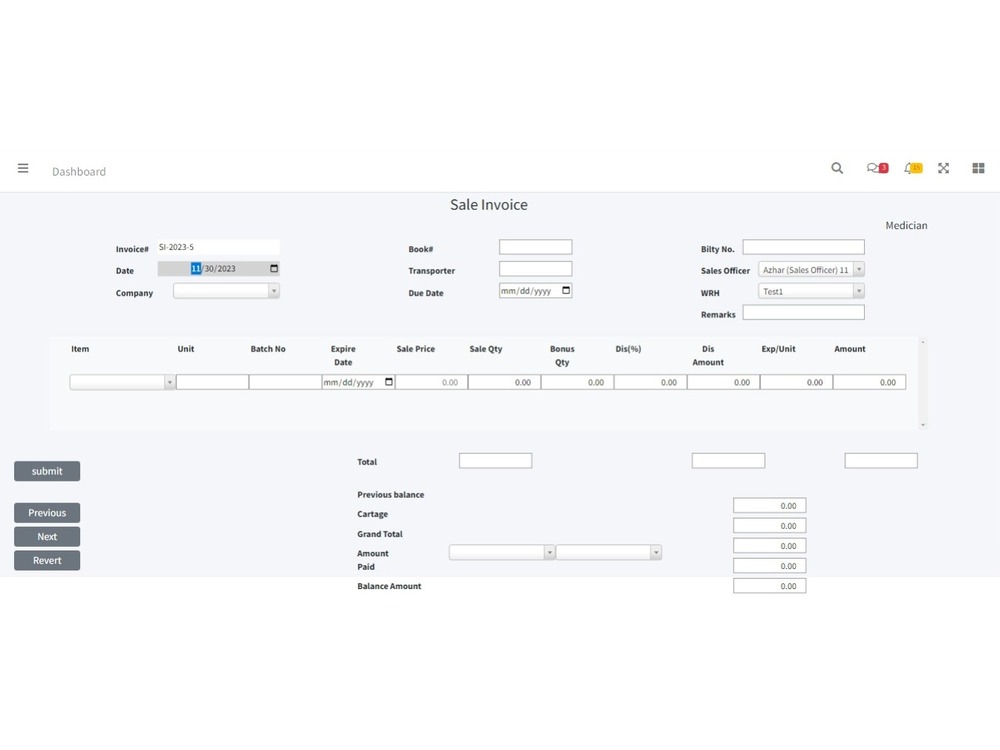Click the Balance Amount value field
Screen dimensions: 1000x750
(x=770, y=586)
